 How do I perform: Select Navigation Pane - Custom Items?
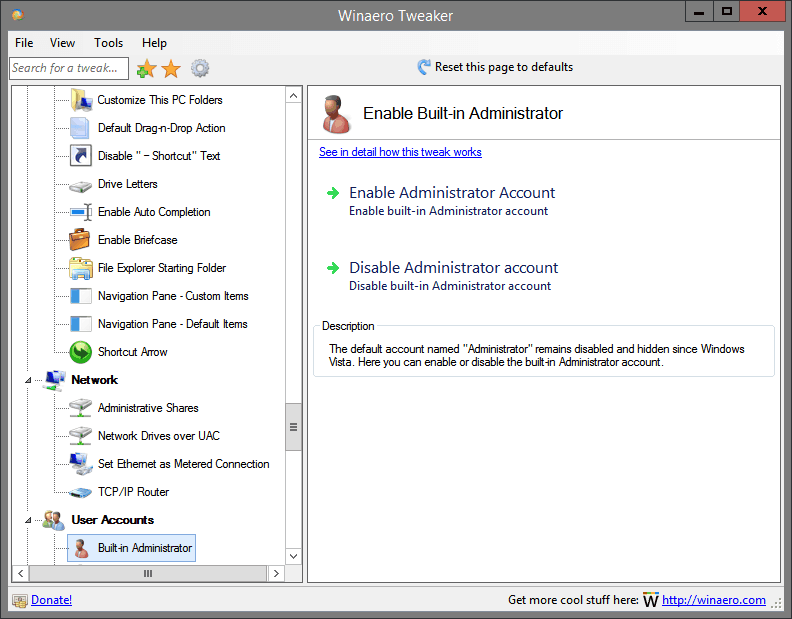point(173,296)
